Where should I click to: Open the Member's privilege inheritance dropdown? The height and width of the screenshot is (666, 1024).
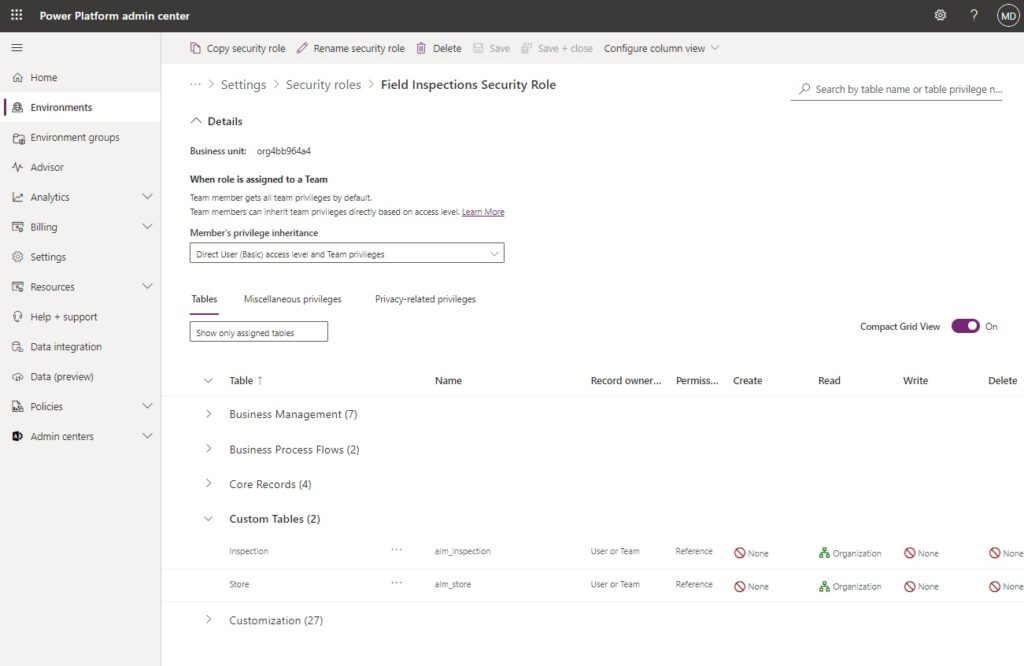347,253
